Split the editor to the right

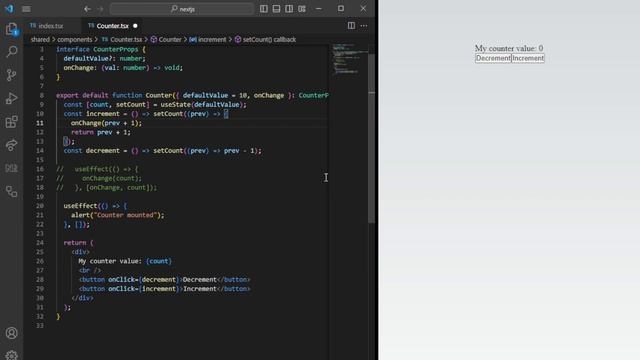pos(351,25)
